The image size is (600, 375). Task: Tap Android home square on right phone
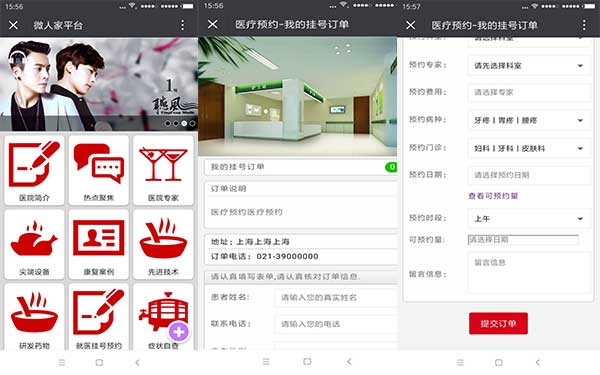[499, 362]
